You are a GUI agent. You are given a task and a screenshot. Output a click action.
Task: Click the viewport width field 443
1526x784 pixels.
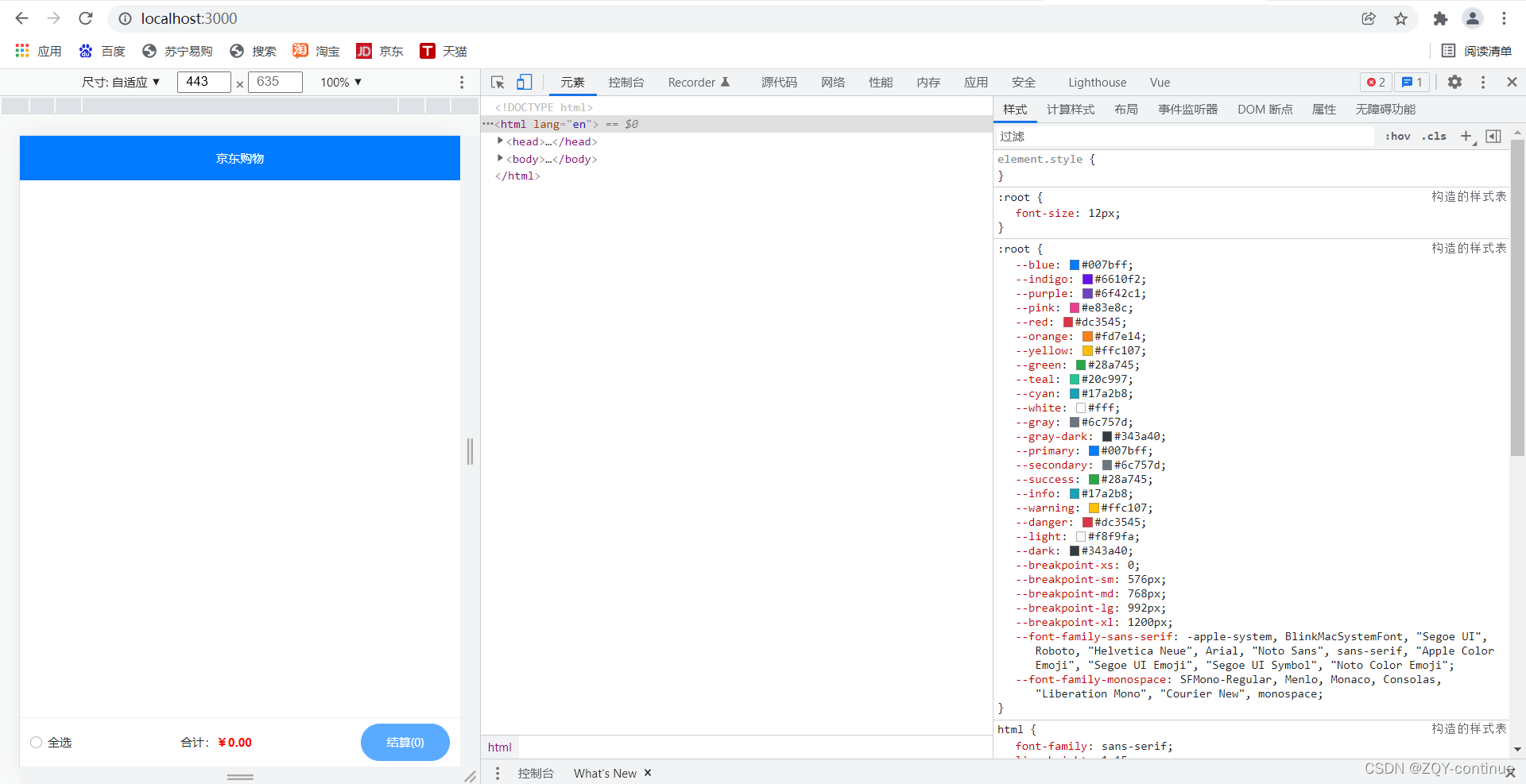(x=204, y=82)
